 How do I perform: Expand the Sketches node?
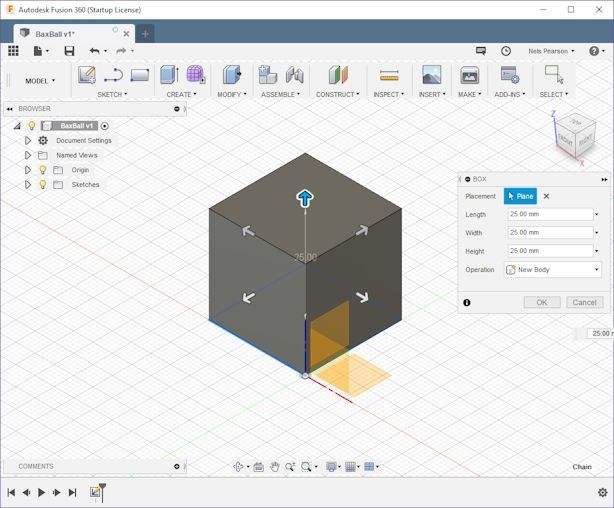tap(27, 184)
